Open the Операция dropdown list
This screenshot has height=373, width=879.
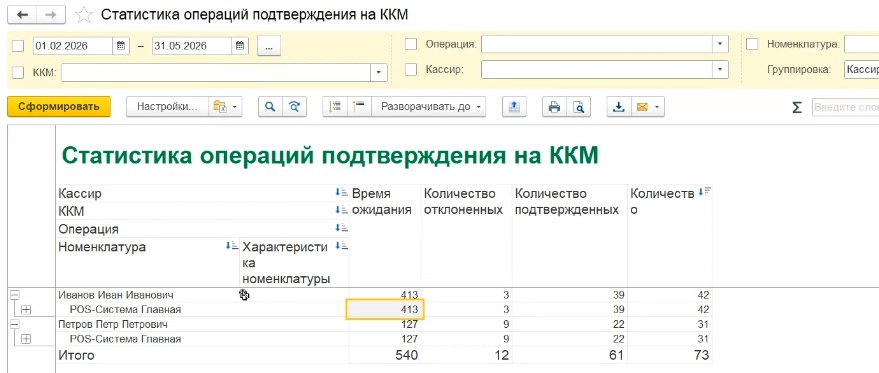720,44
